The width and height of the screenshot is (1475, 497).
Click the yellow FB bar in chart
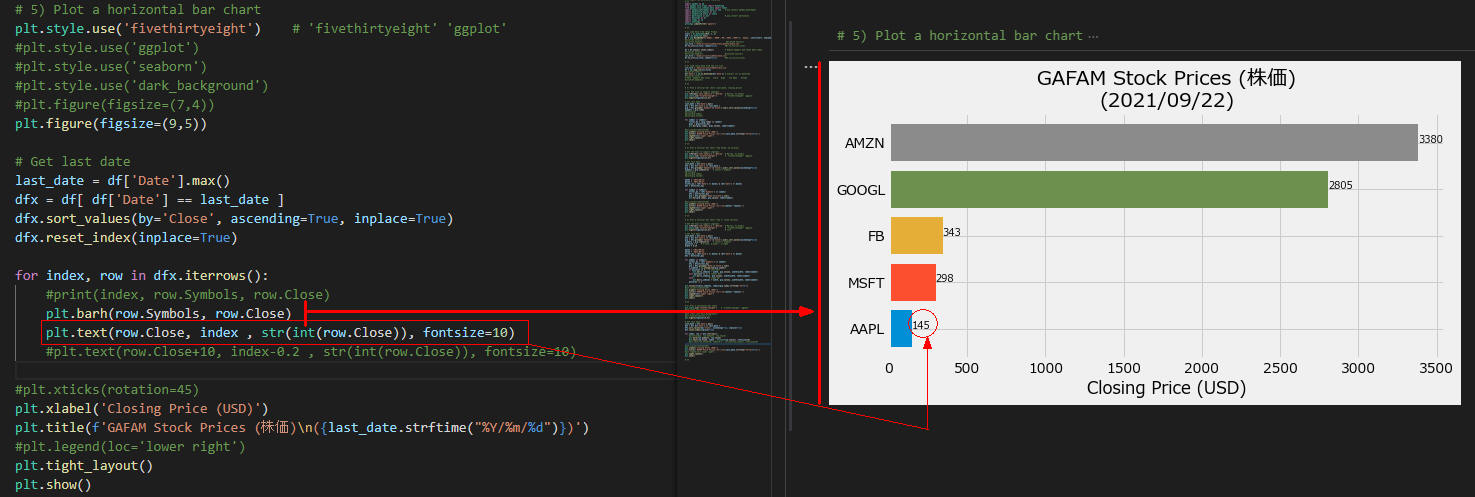[917, 236]
